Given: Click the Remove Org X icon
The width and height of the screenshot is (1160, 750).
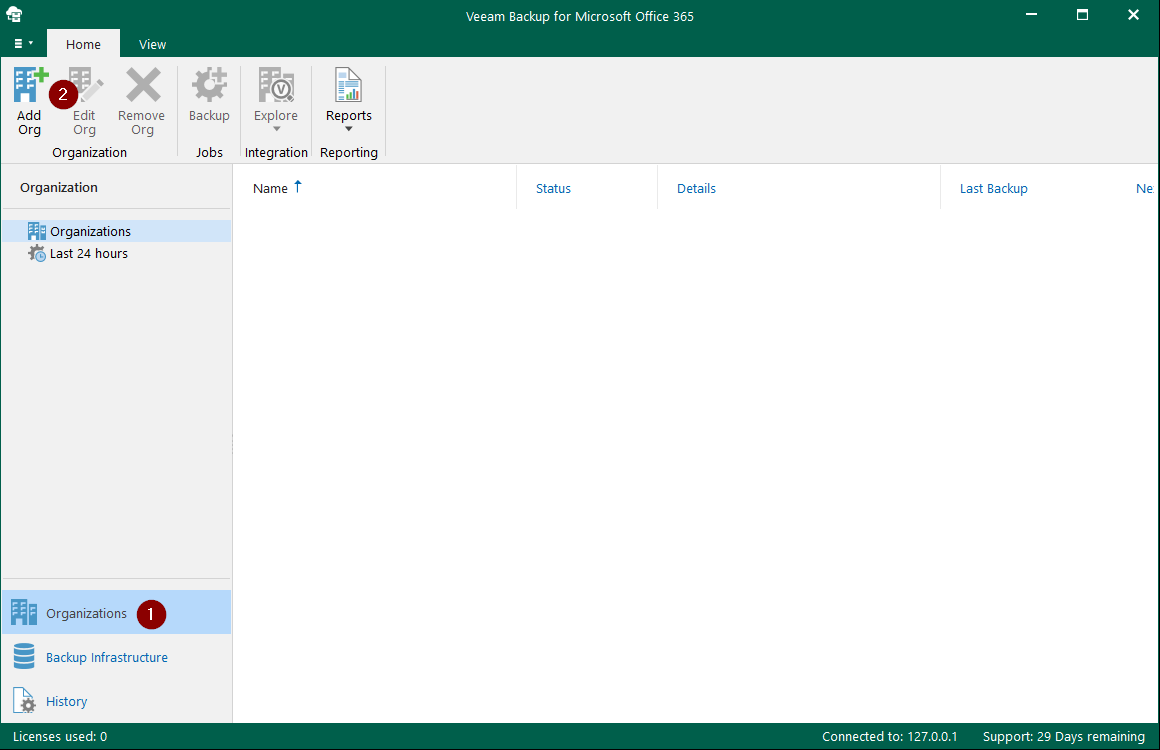Looking at the screenshot, I should 143,85.
